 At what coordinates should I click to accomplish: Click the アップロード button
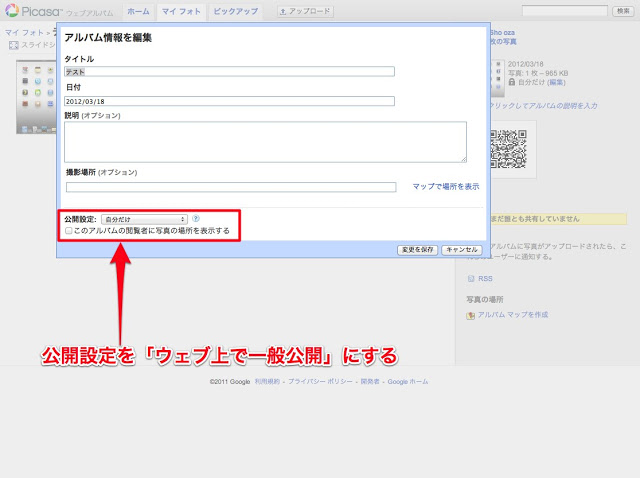point(305,11)
